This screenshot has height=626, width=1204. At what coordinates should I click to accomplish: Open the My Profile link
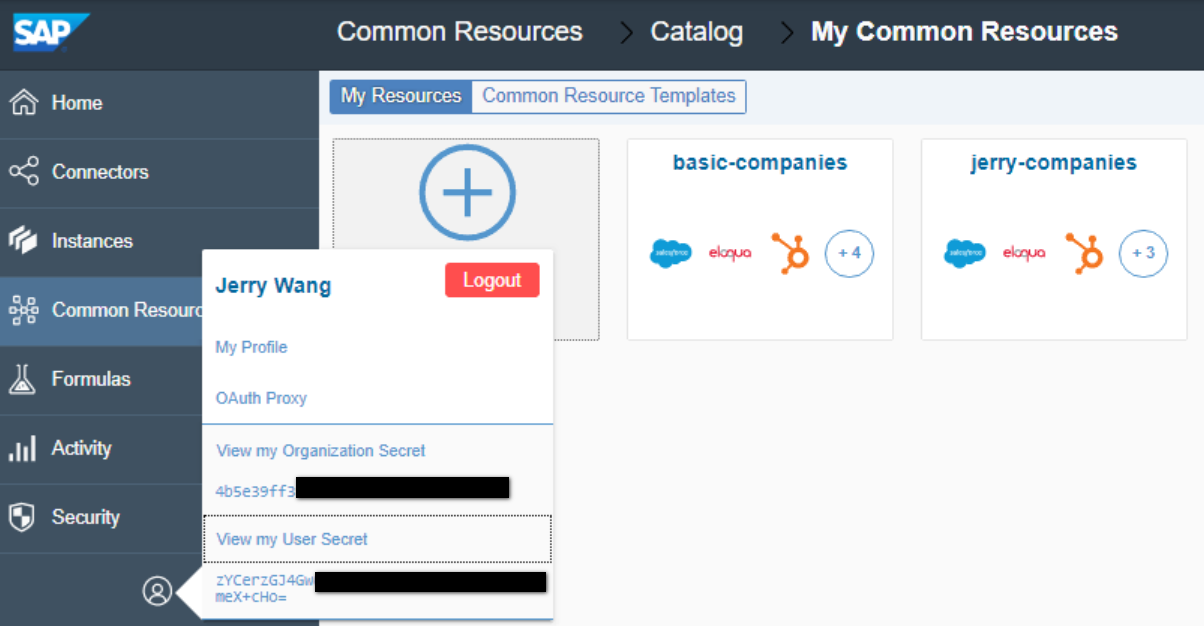(x=252, y=347)
